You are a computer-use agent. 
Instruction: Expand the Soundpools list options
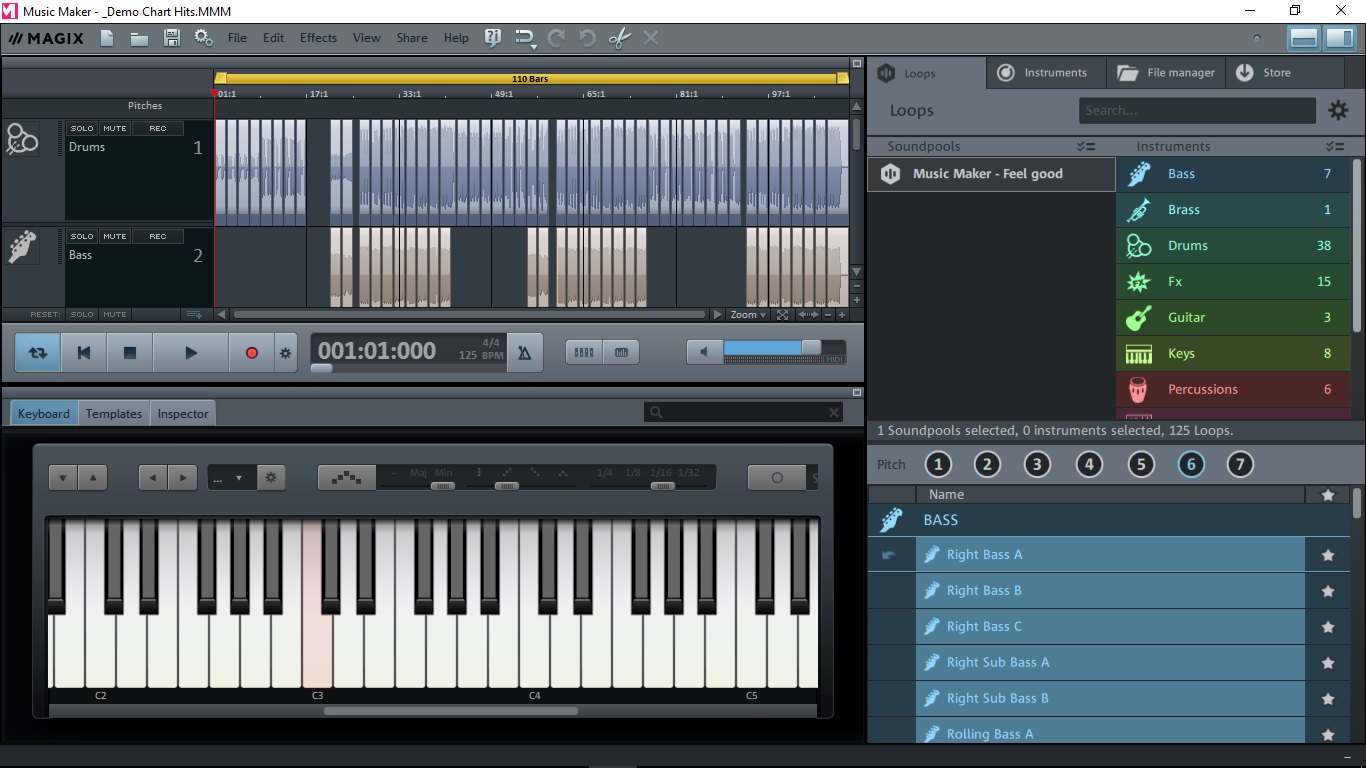1086,146
